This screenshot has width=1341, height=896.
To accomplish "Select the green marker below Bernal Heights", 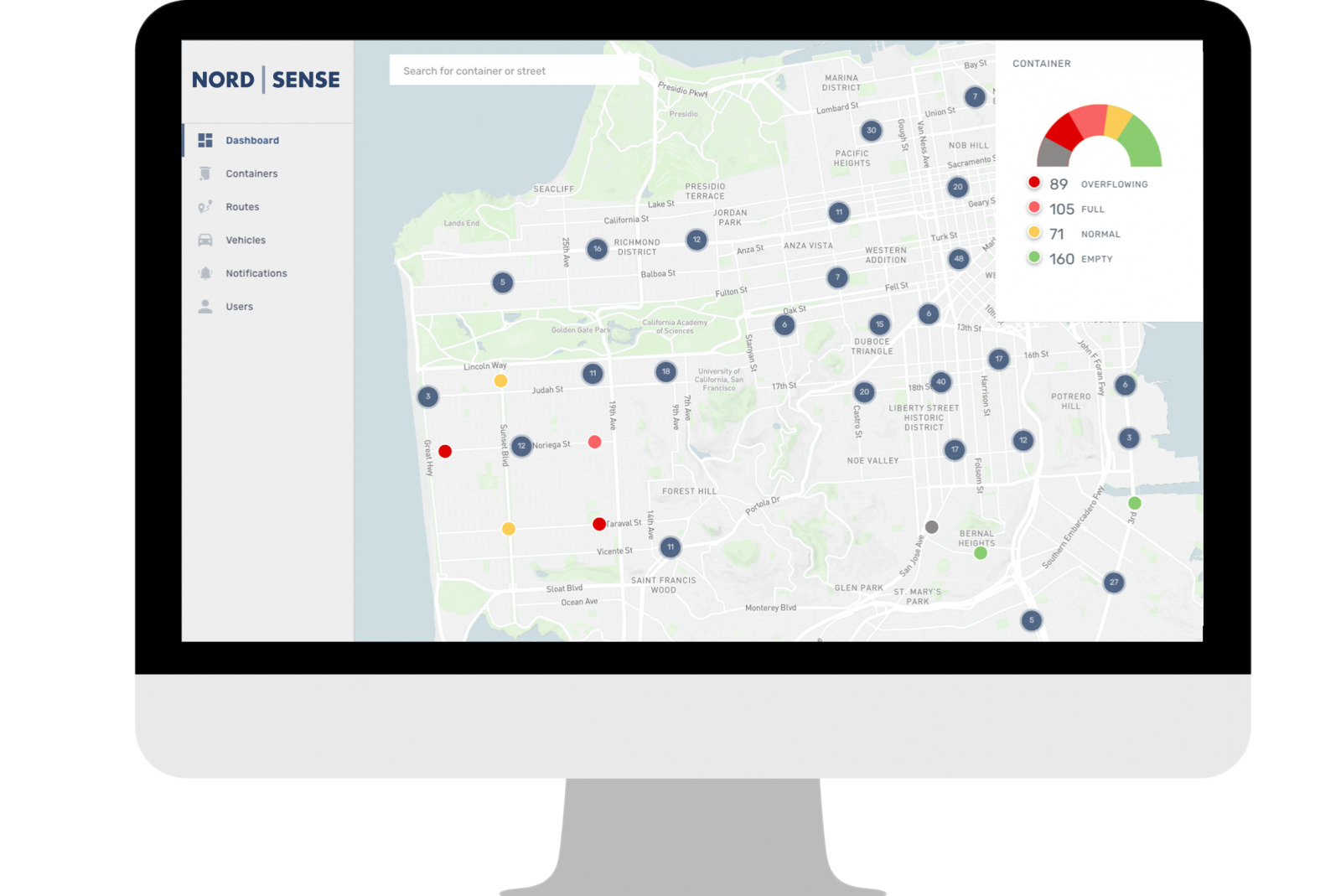I will [x=981, y=553].
